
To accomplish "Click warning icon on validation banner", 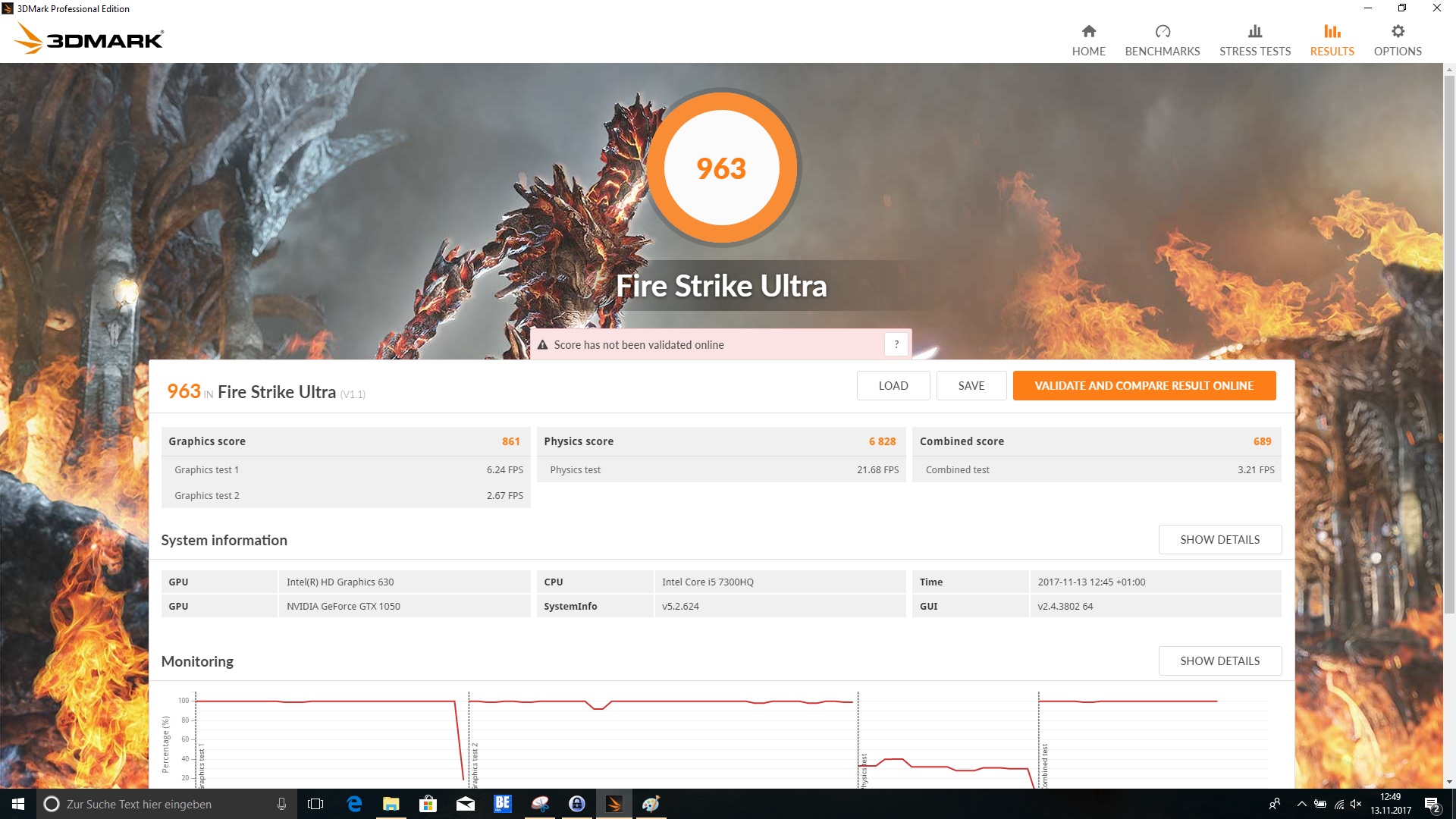I will click(542, 345).
